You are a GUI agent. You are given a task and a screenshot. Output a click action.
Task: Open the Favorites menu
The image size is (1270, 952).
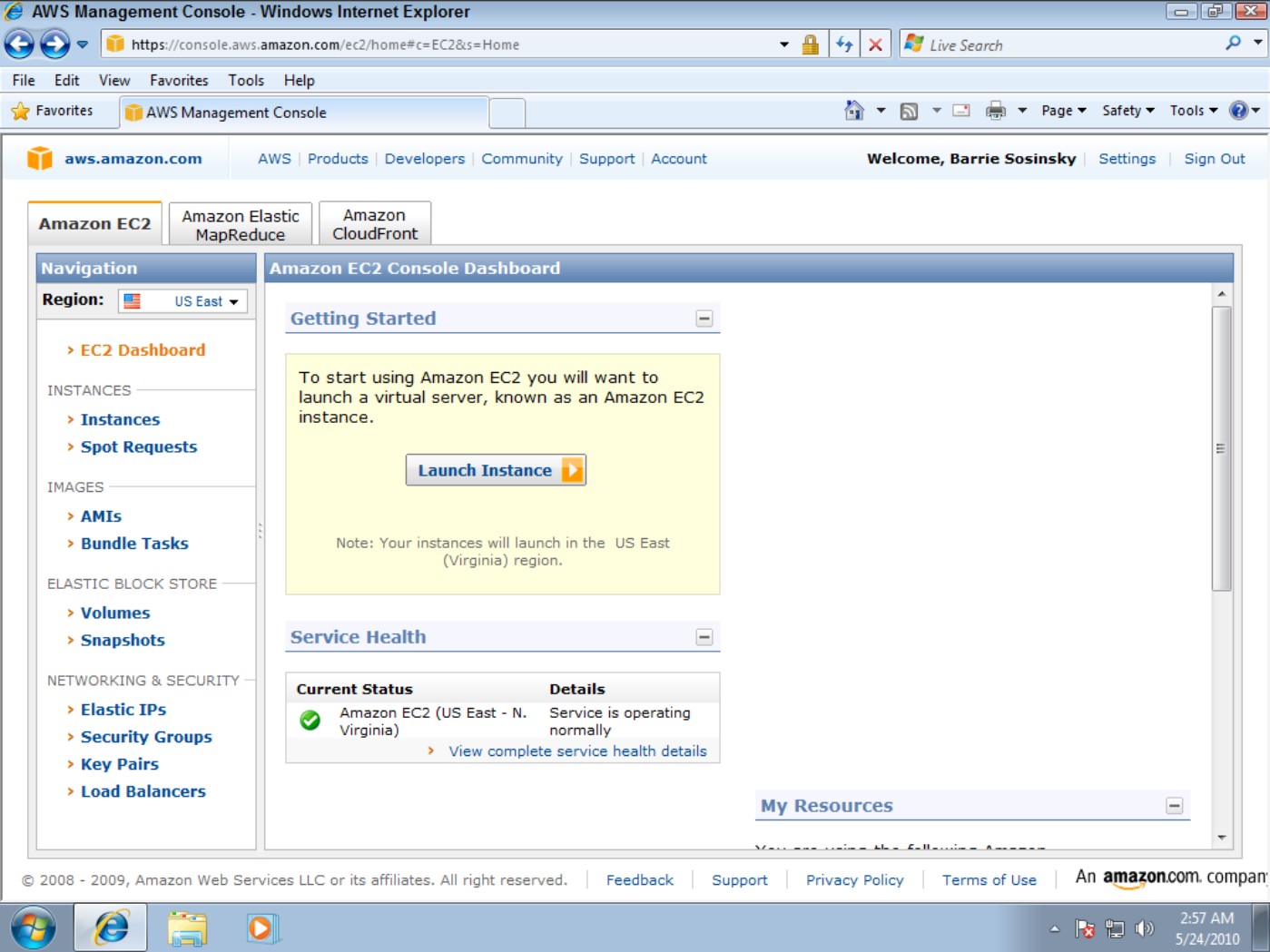tap(179, 80)
